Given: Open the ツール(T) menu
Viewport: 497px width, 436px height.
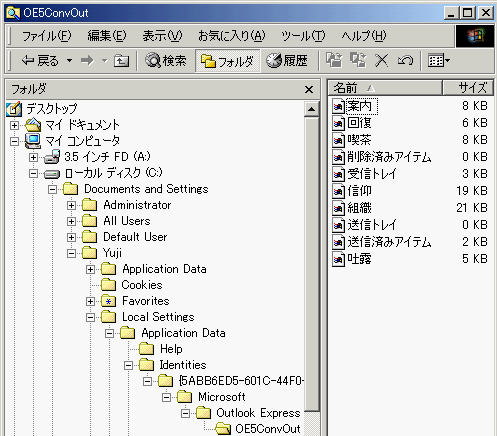Looking at the screenshot, I should (x=303, y=36).
